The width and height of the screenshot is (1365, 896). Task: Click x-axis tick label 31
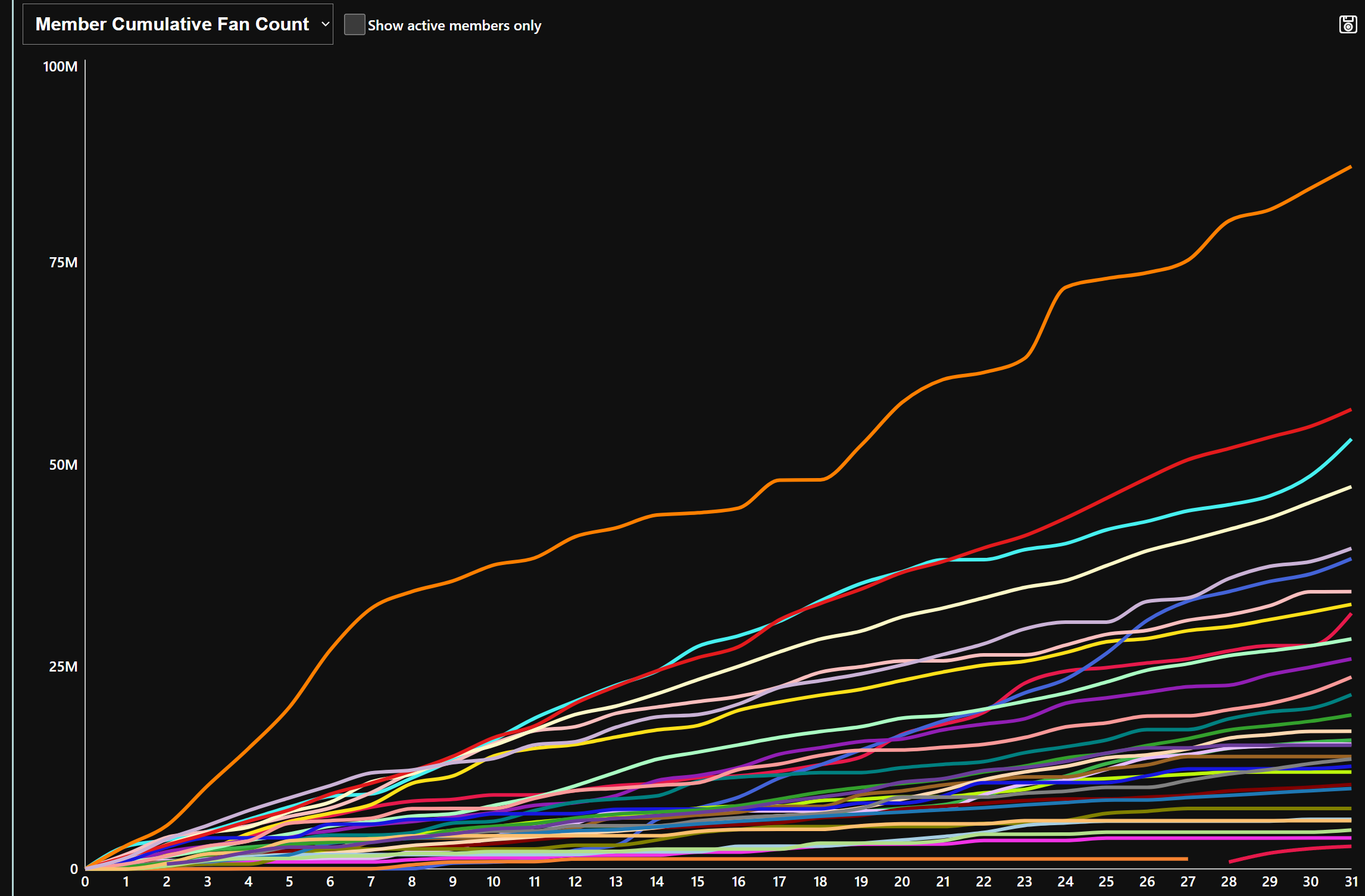(x=1351, y=882)
